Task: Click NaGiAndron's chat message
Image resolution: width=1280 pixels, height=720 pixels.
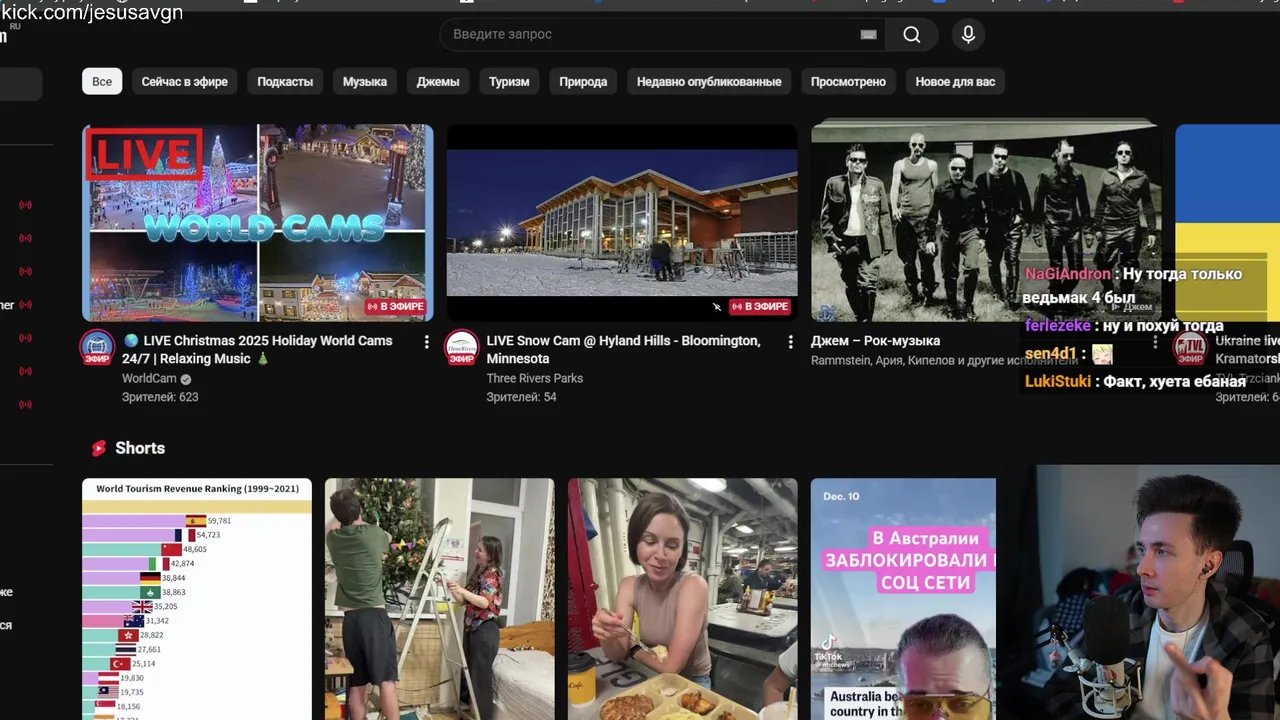Action: coord(1133,286)
